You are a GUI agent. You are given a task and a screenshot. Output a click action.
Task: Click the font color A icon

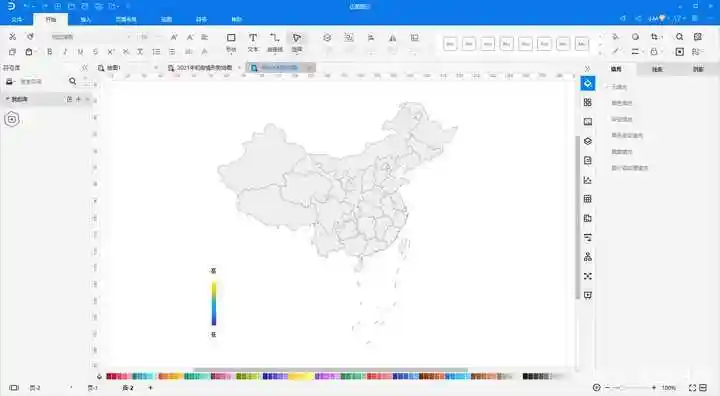click(x=205, y=52)
